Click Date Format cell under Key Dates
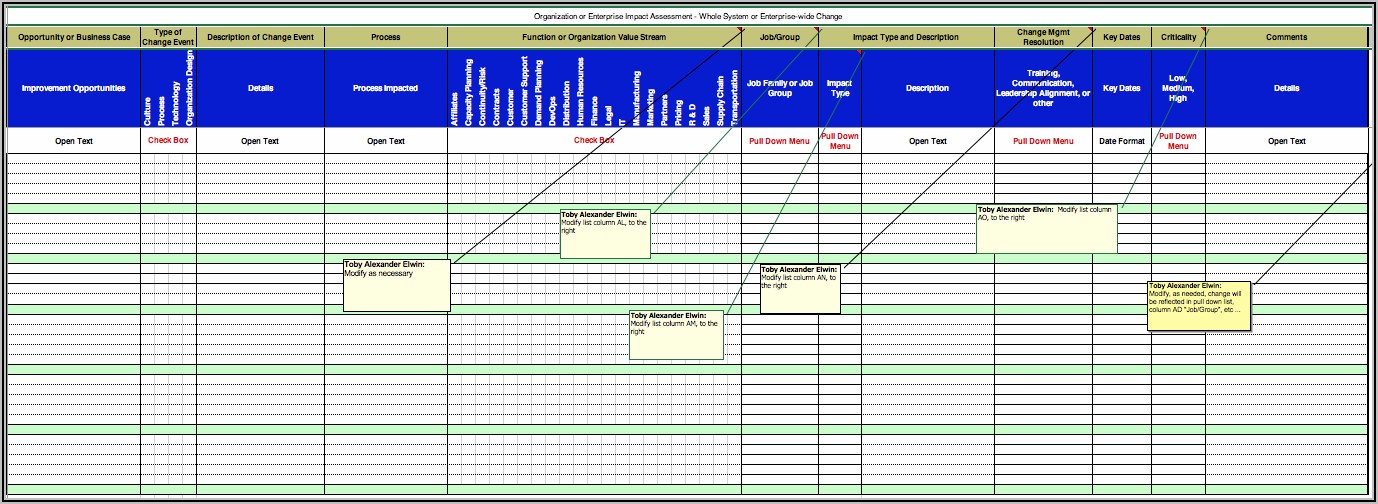1378x504 pixels. tap(1121, 141)
